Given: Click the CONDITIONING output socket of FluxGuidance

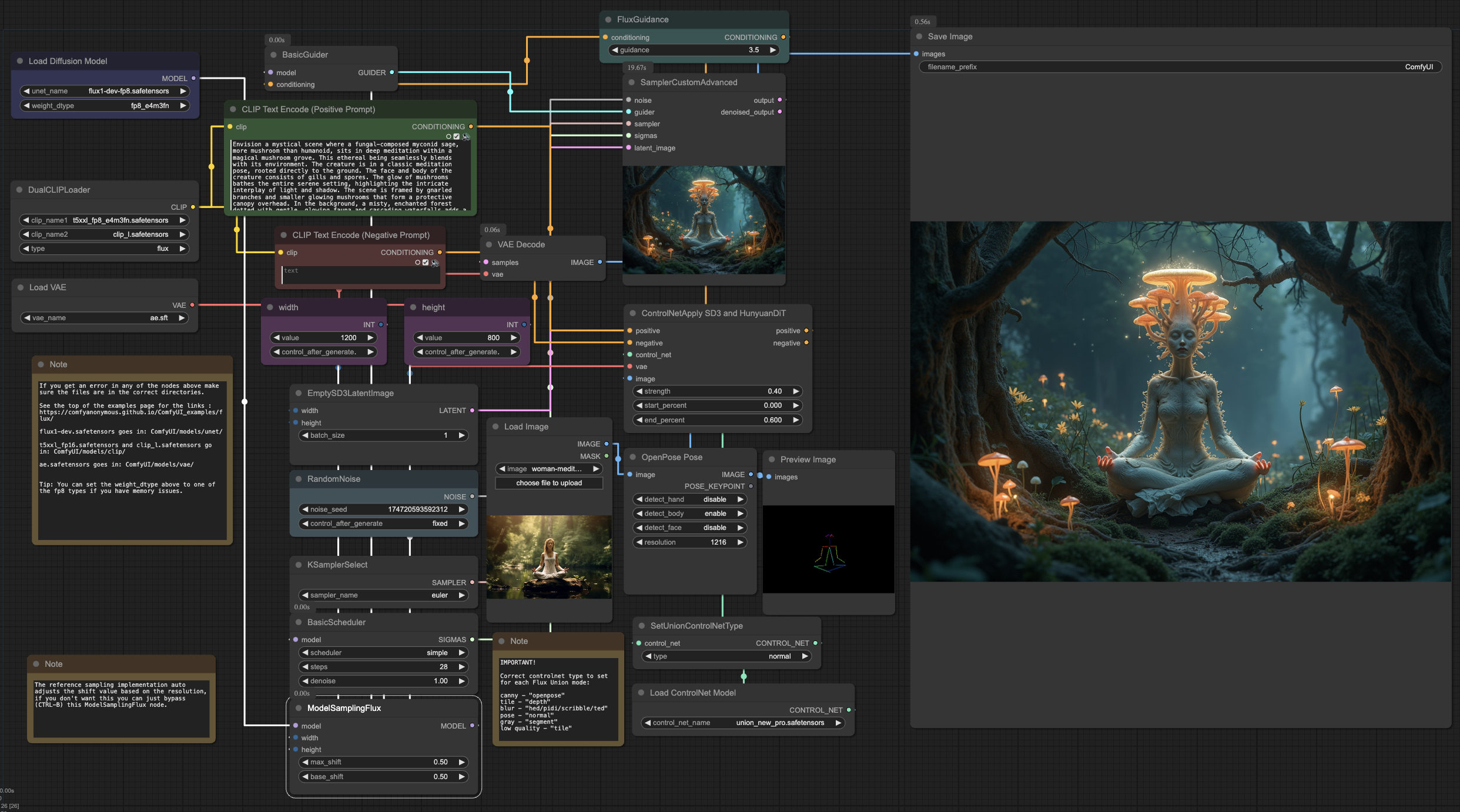Looking at the screenshot, I should click(x=783, y=37).
